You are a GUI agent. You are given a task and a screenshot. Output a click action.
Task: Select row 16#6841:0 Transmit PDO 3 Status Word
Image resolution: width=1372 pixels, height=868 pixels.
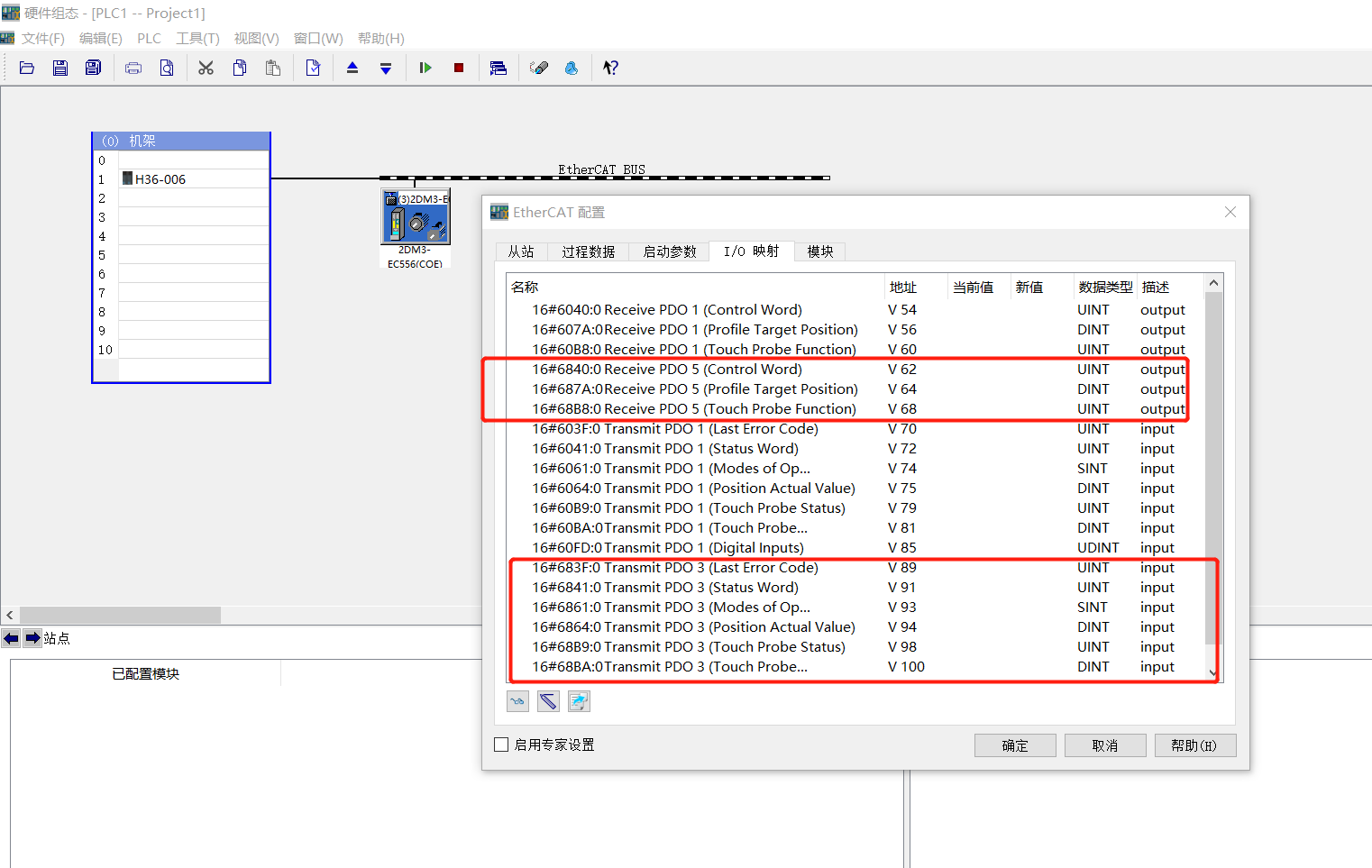[x=856, y=588]
